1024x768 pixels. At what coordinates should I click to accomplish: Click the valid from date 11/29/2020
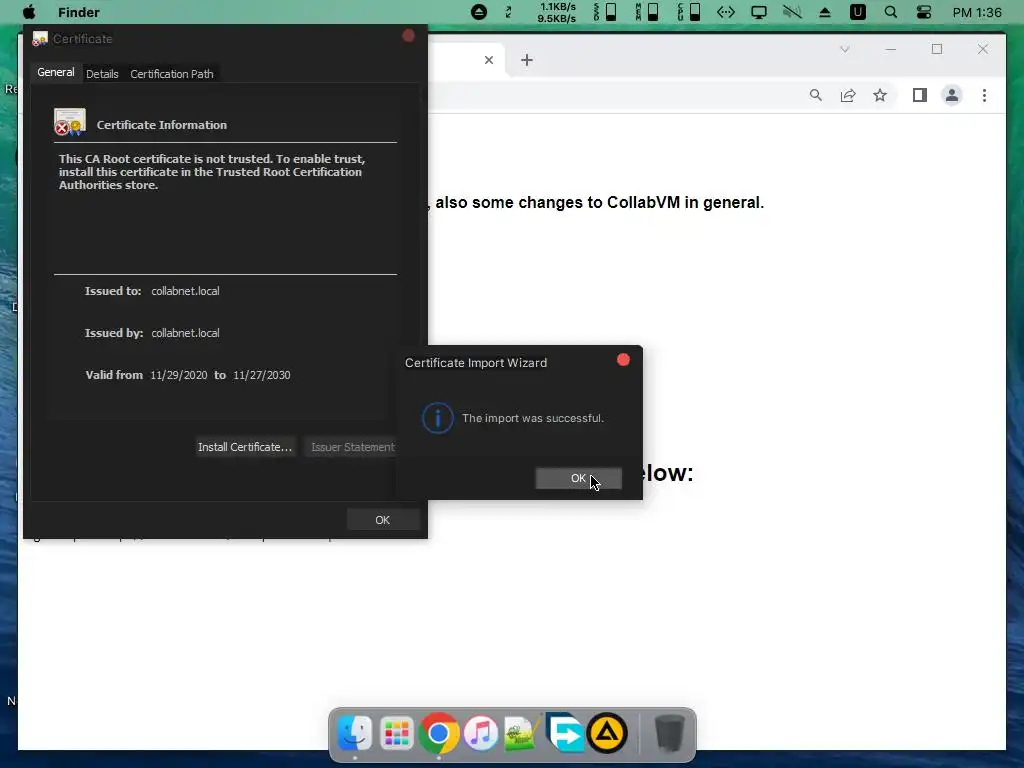point(178,375)
